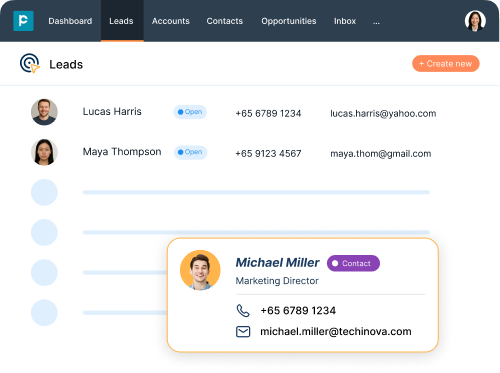Open Lucas Harris's profile photo
500x373 pixels.
coord(44,112)
